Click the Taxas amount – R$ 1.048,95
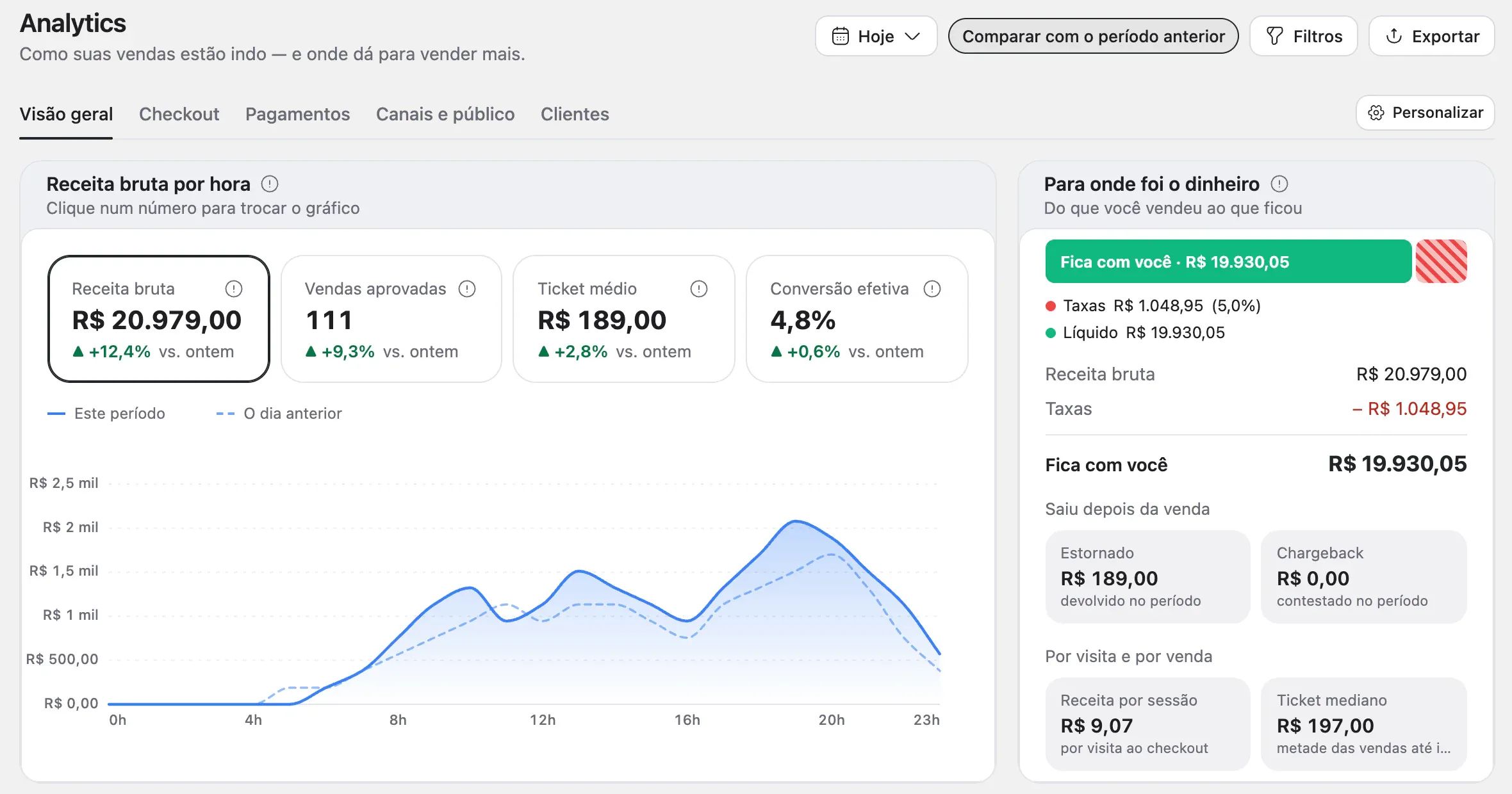 1409,409
